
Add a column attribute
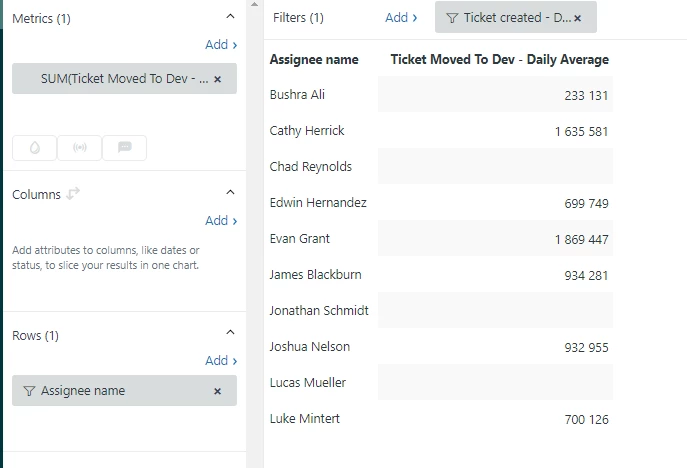[x=221, y=221]
